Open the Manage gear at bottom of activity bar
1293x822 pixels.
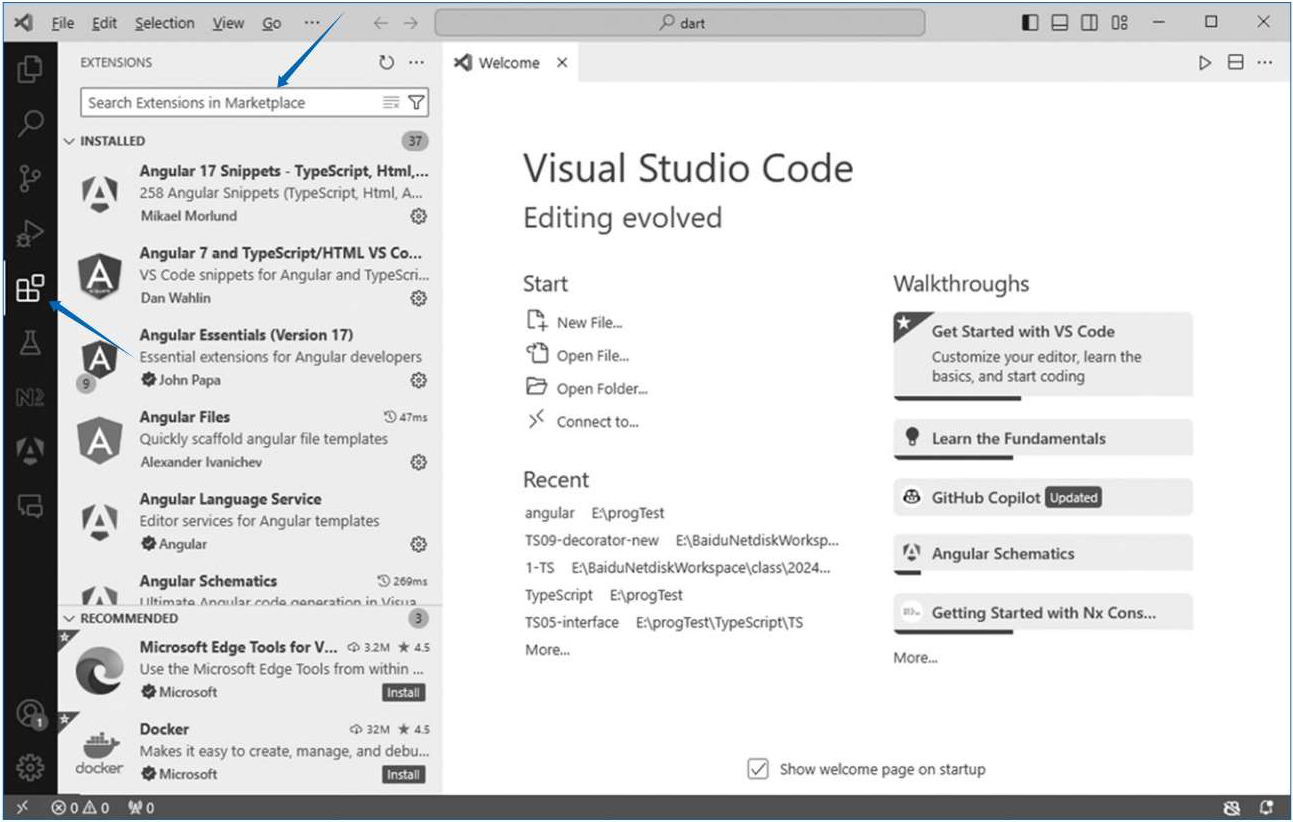[30, 767]
